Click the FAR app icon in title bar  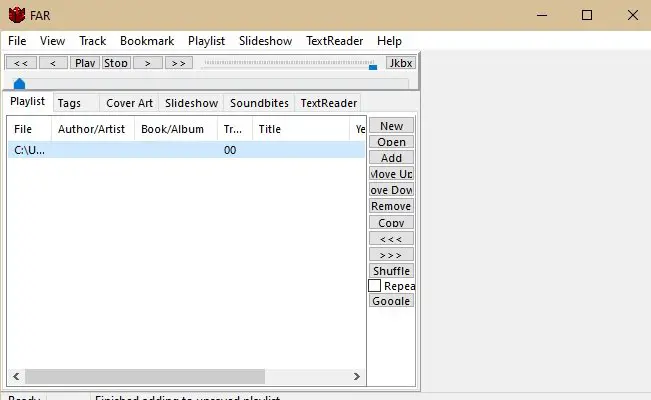(x=17, y=15)
